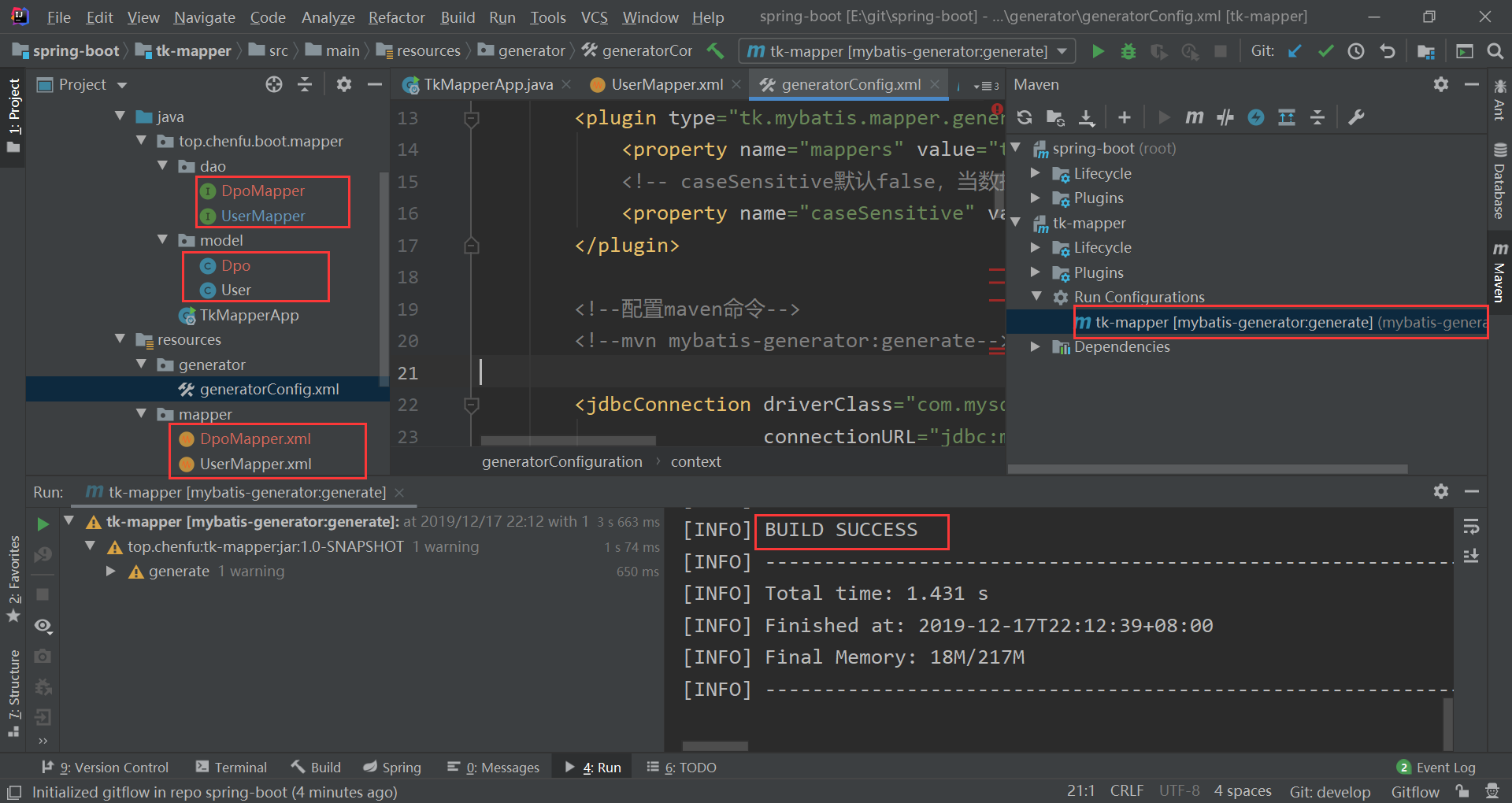
Task: Add Maven project with plus icon
Action: click(1125, 117)
